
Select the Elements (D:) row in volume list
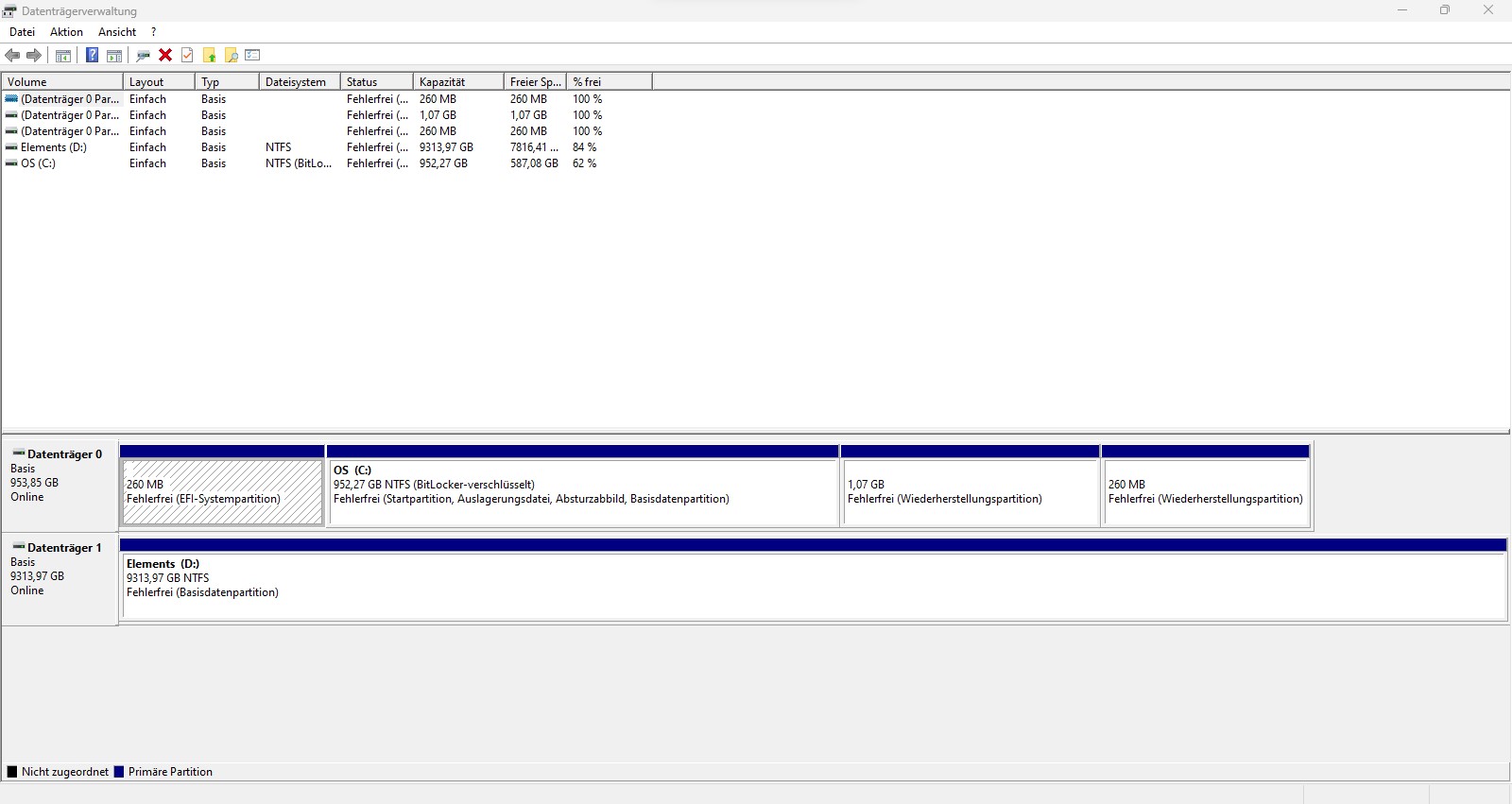coord(54,147)
